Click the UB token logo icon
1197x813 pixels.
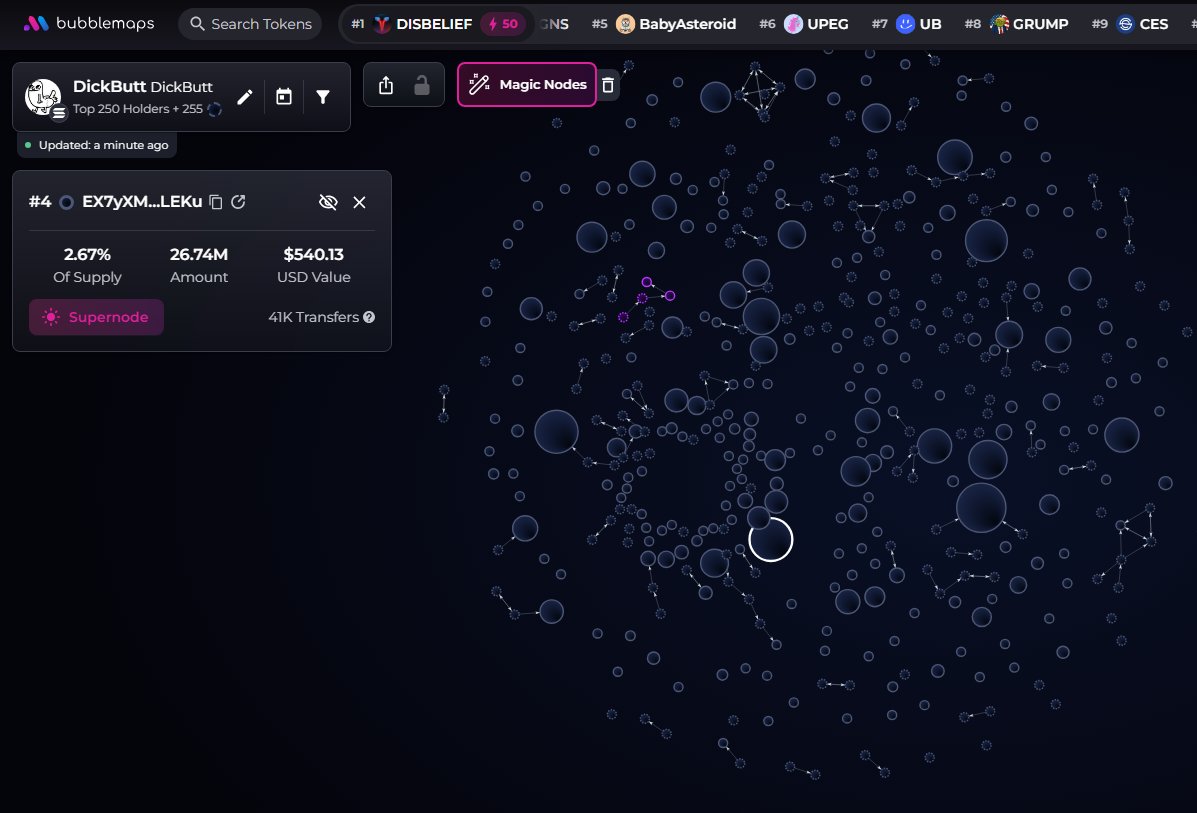point(905,24)
